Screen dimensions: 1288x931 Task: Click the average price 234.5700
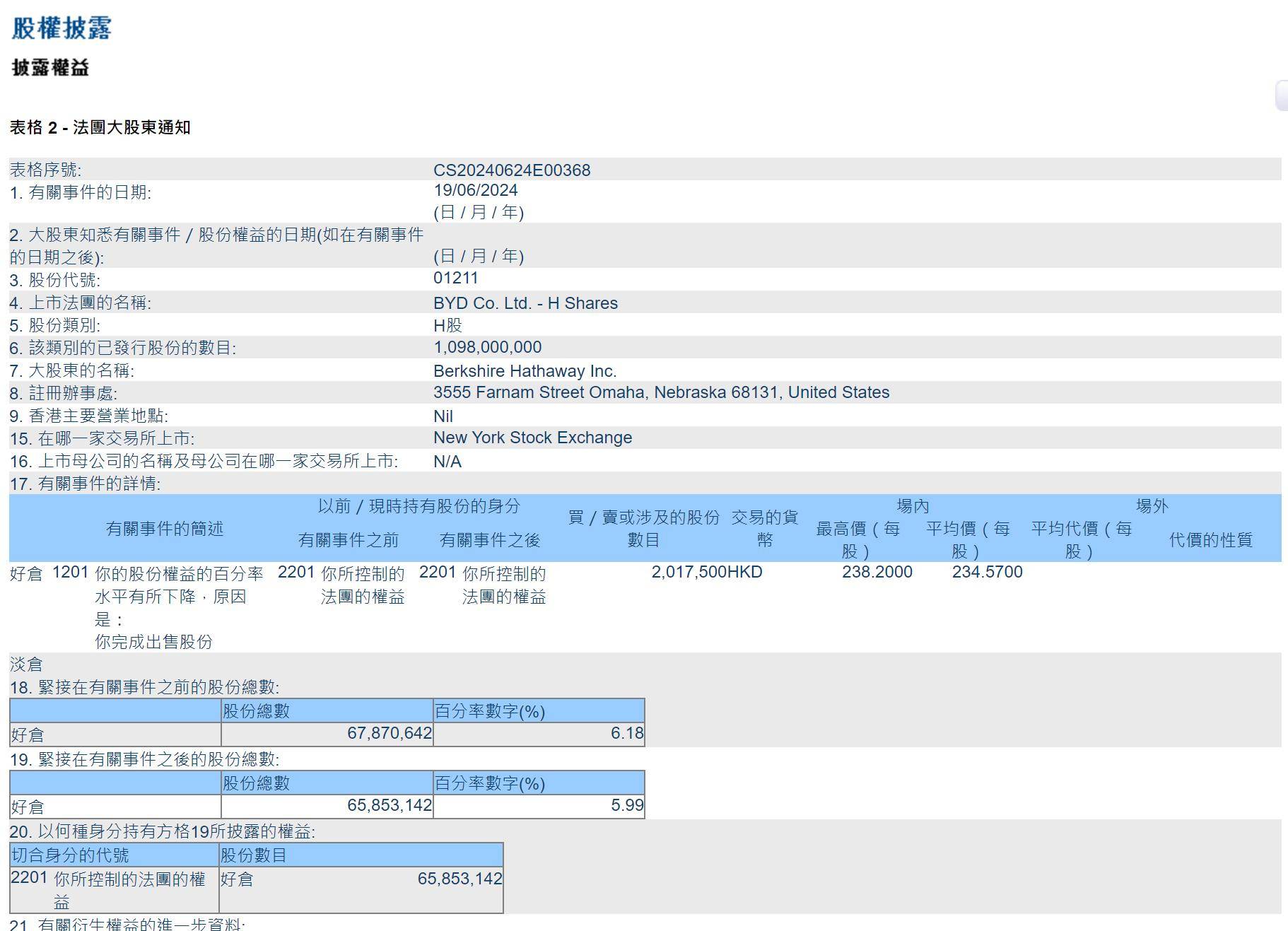coord(987,572)
